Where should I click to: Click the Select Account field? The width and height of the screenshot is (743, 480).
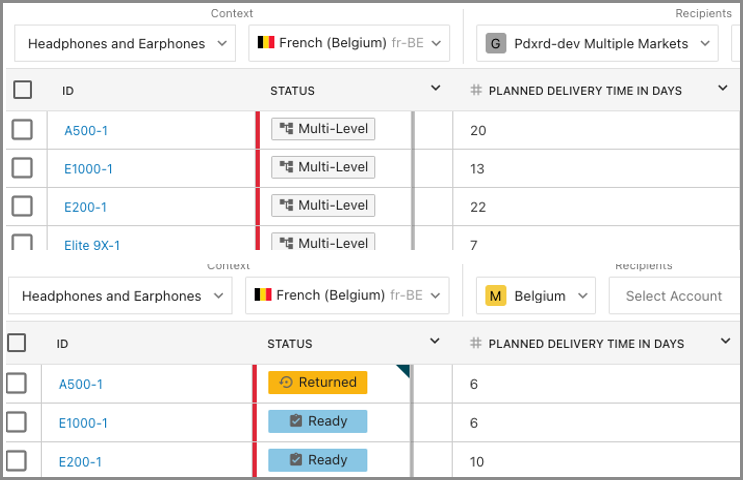tap(673, 296)
